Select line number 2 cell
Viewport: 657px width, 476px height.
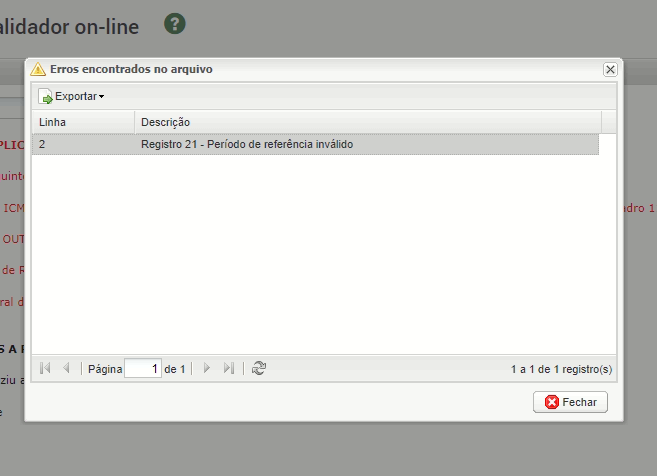pos(83,144)
